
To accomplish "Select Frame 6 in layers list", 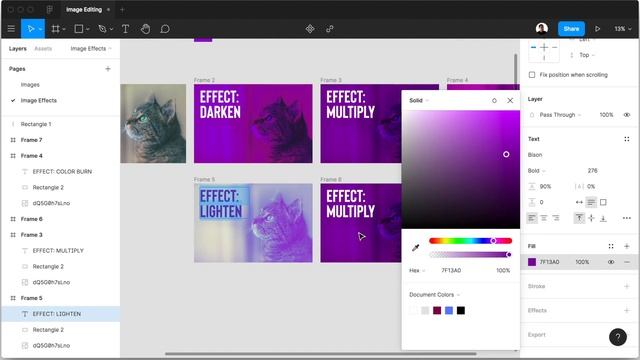I will (x=31, y=219).
